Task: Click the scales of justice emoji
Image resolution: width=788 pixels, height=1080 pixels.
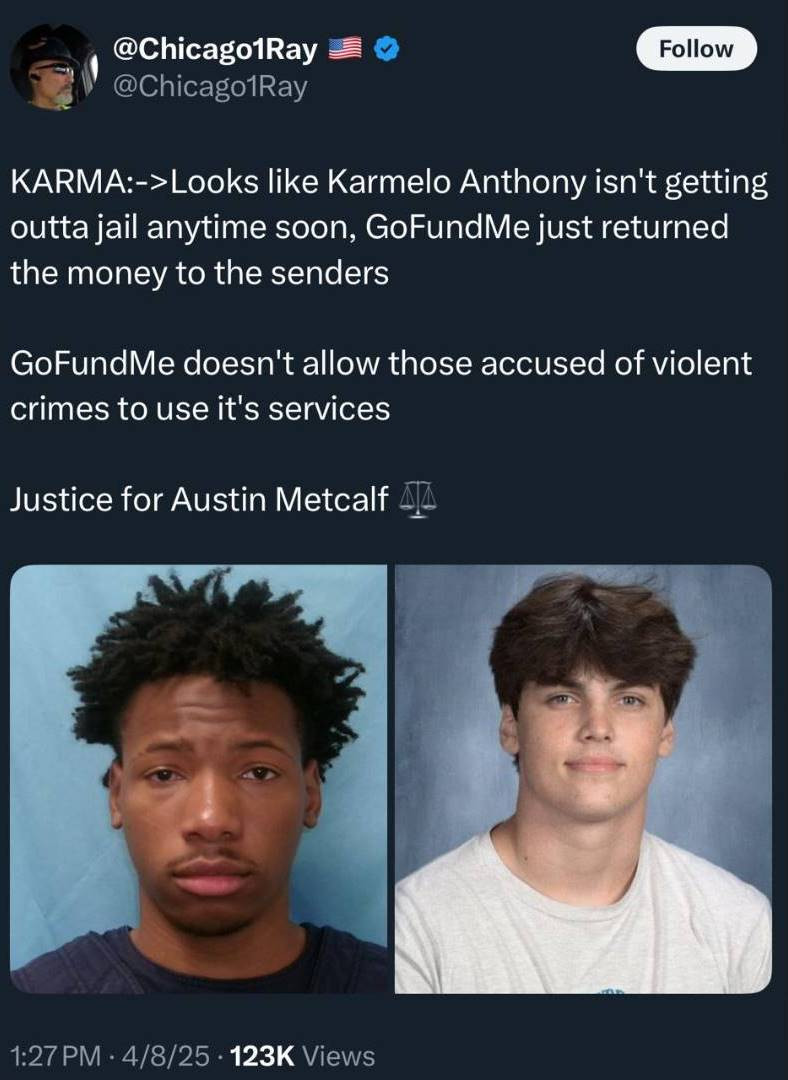Action: 418,499
